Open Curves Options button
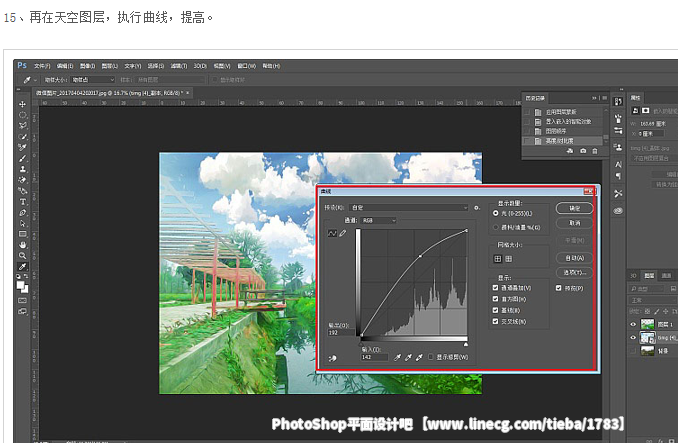The image size is (680, 443). (x=574, y=273)
